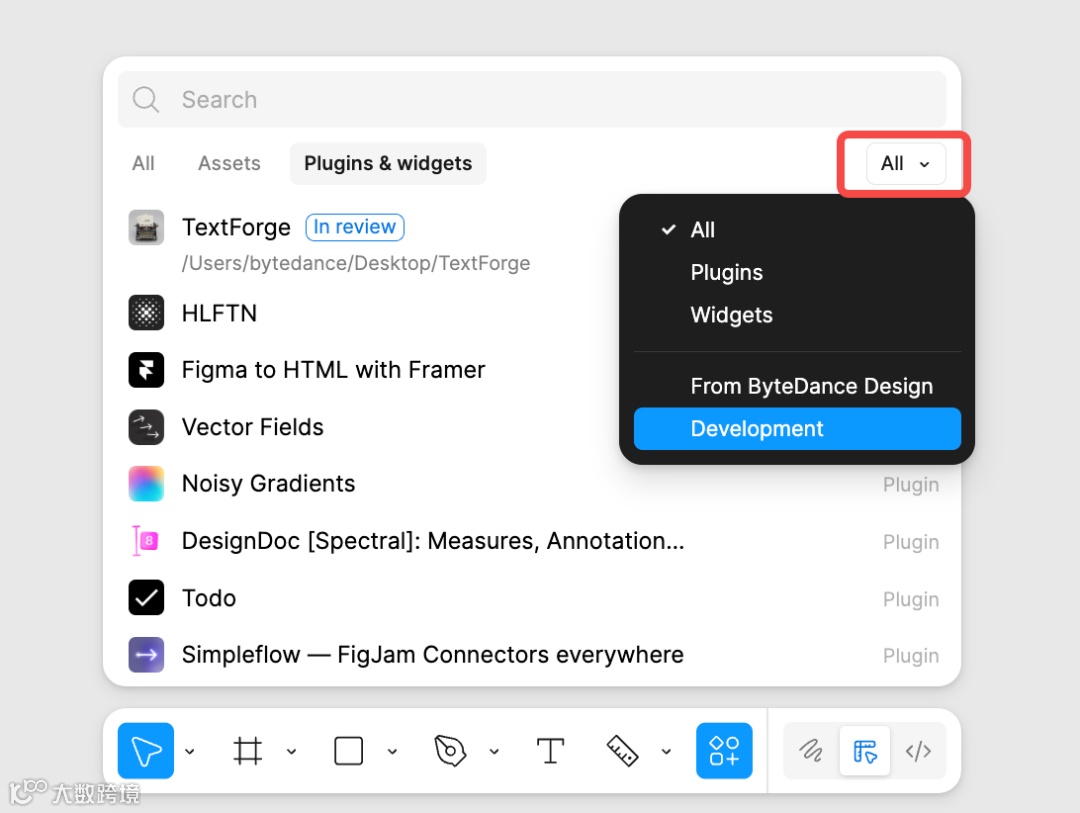The height and width of the screenshot is (813, 1080).
Task: Click TextForge path /Users/bytedance/Desktop/TextForge
Action: pos(356,263)
